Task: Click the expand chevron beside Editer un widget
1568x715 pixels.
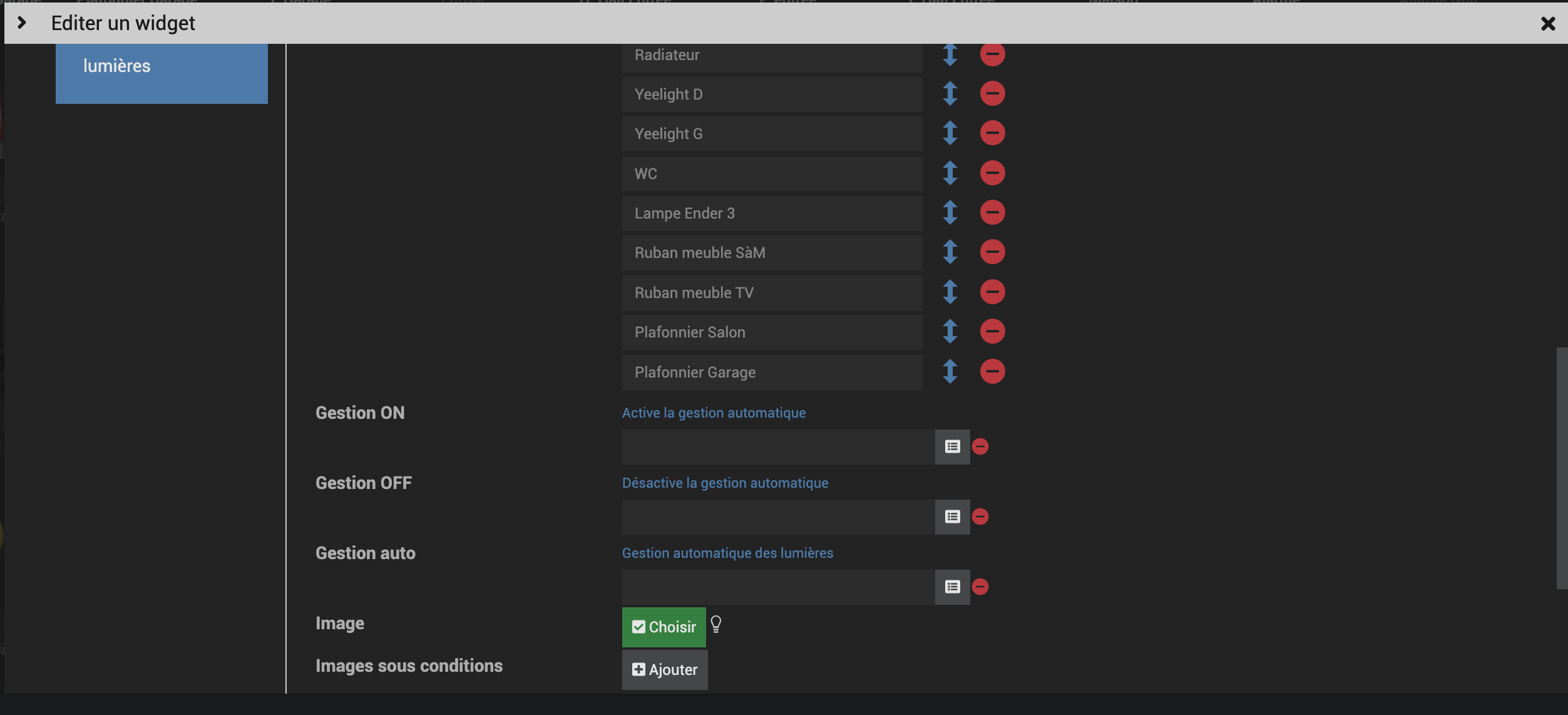Action: coord(22,23)
